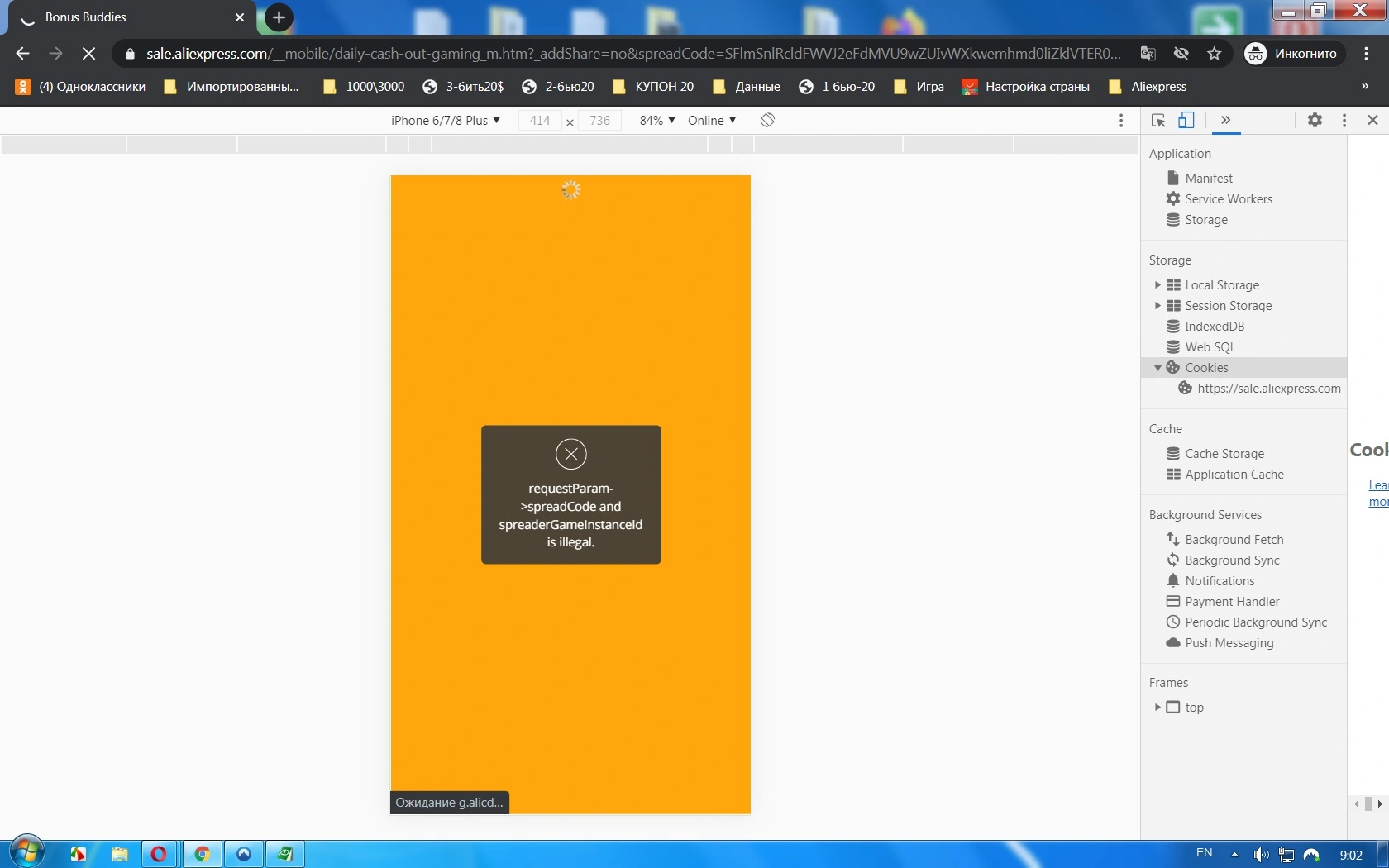Switch to Chrome taskbar button

click(x=202, y=854)
